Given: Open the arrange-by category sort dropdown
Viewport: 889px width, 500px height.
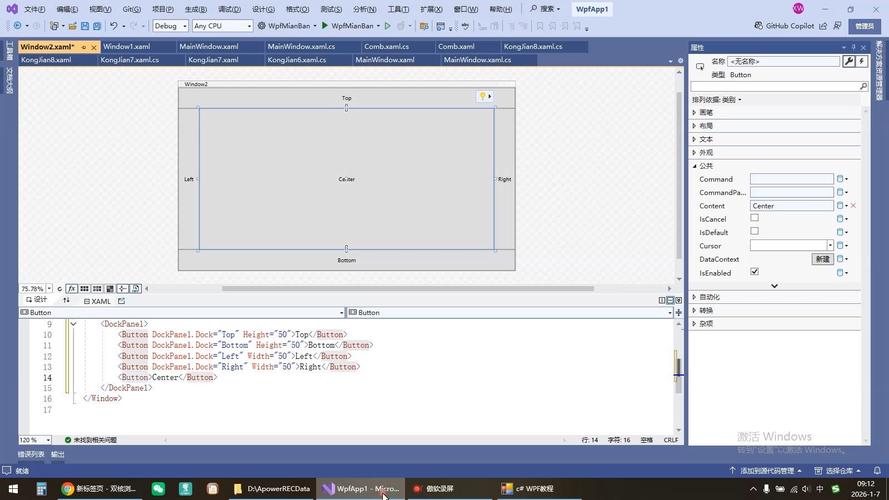Looking at the screenshot, I should click(x=717, y=100).
